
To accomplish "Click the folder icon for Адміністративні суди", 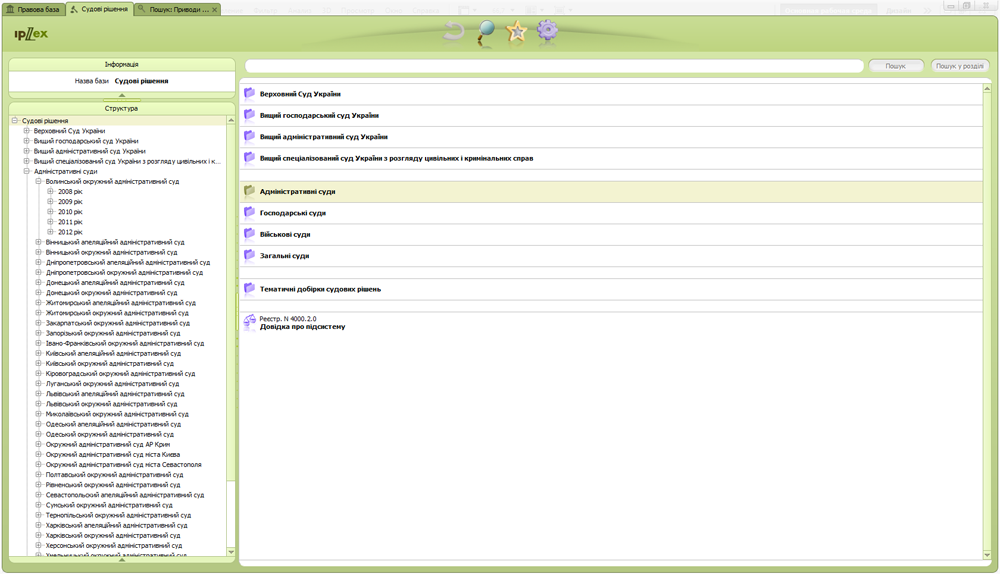I will [249, 191].
